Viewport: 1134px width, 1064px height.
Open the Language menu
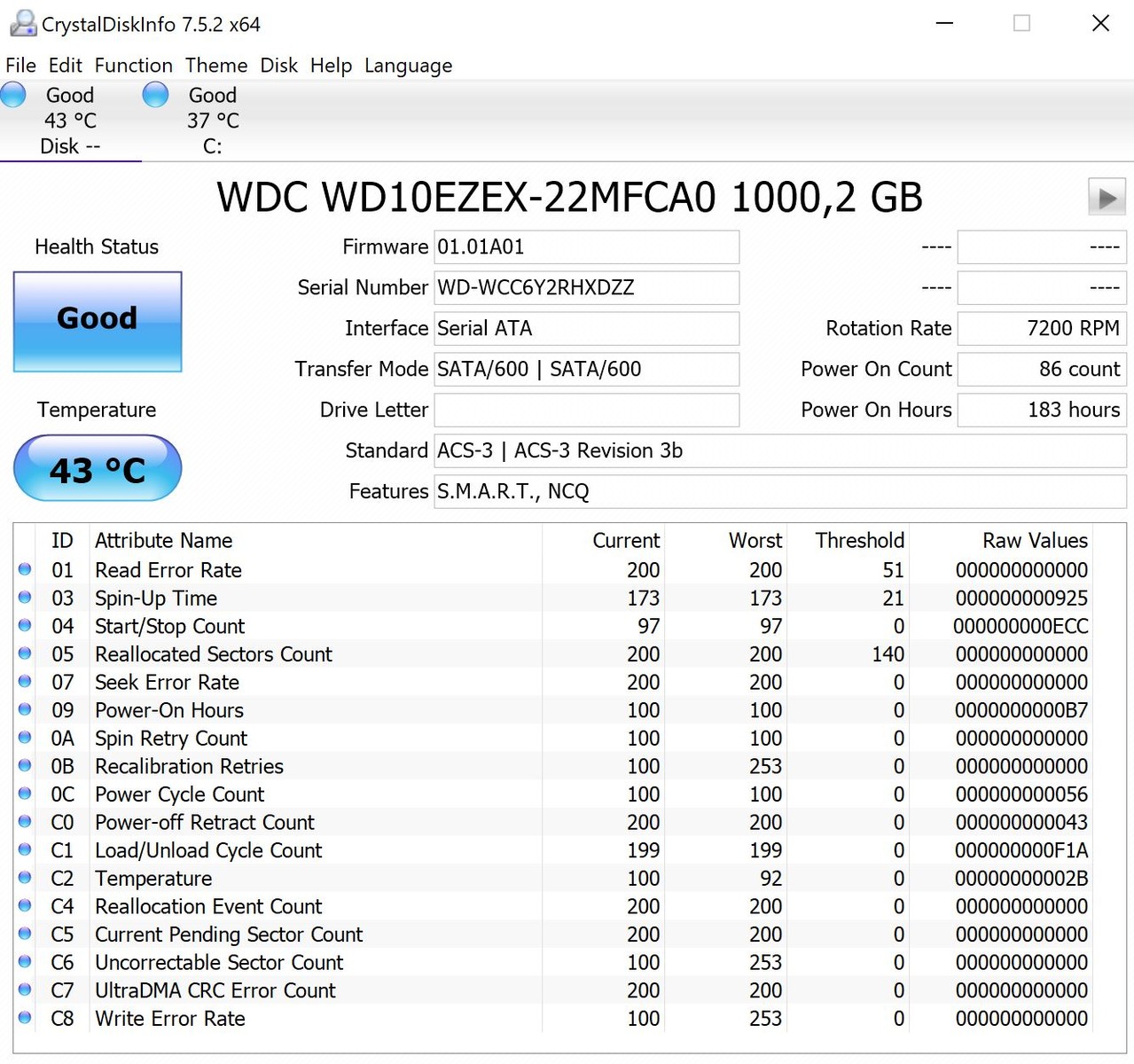coord(408,66)
